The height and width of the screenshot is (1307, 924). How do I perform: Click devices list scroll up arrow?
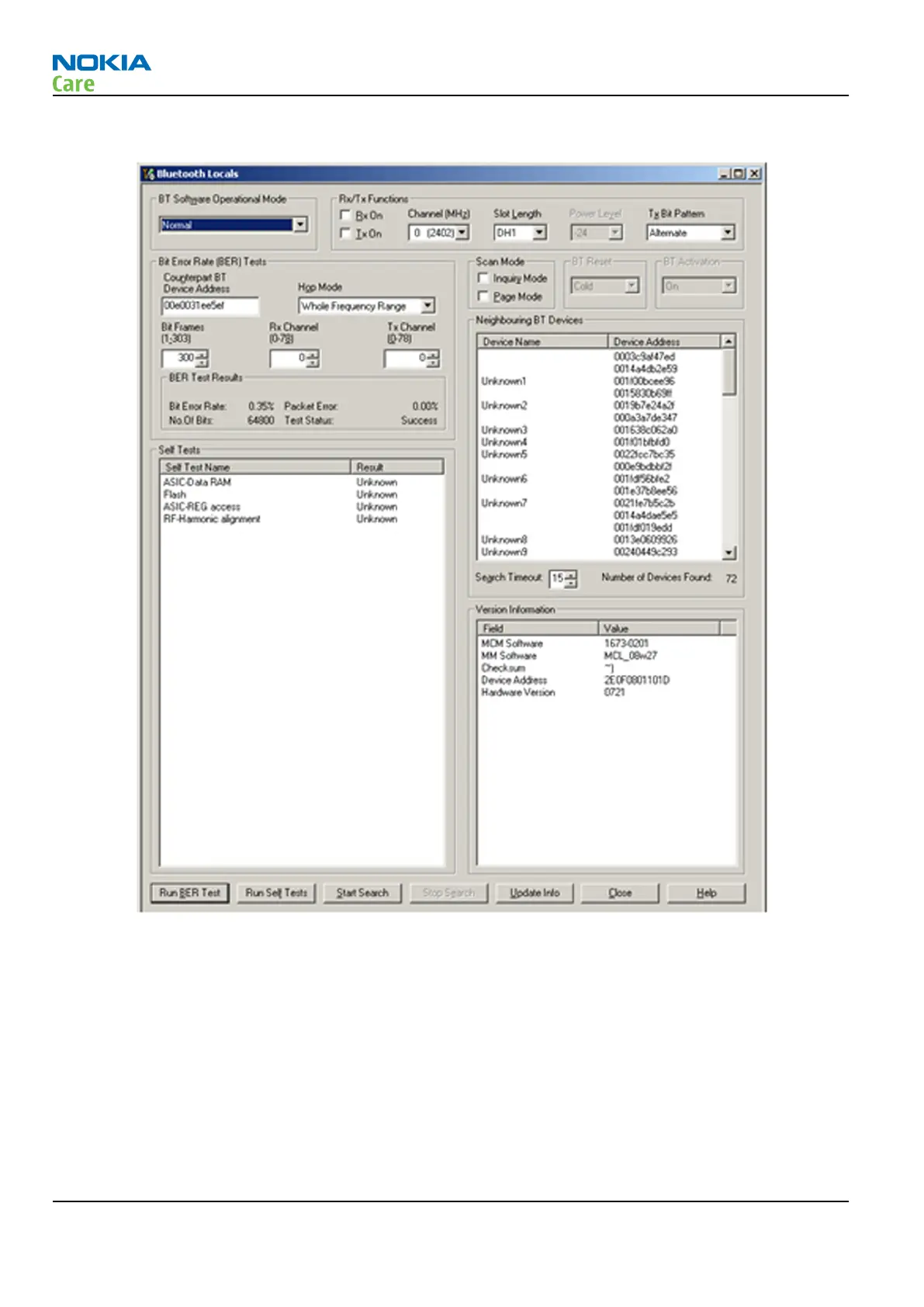(x=728, y=341)
